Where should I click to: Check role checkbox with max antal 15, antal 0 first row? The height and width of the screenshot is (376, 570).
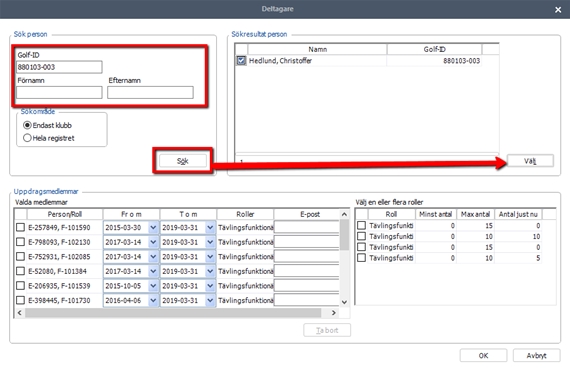(361, 225)
